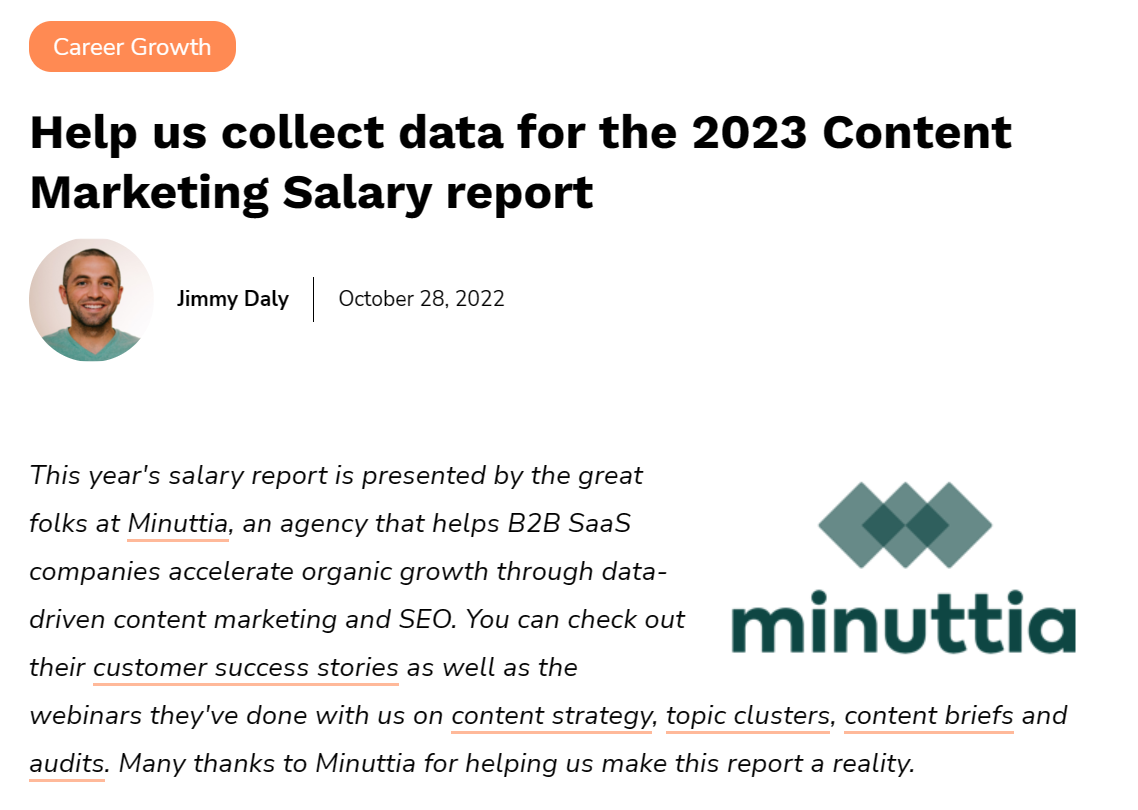Screen dimensions: 1138x810
Task: Click the divider between author and date
Action: (313, 299)
